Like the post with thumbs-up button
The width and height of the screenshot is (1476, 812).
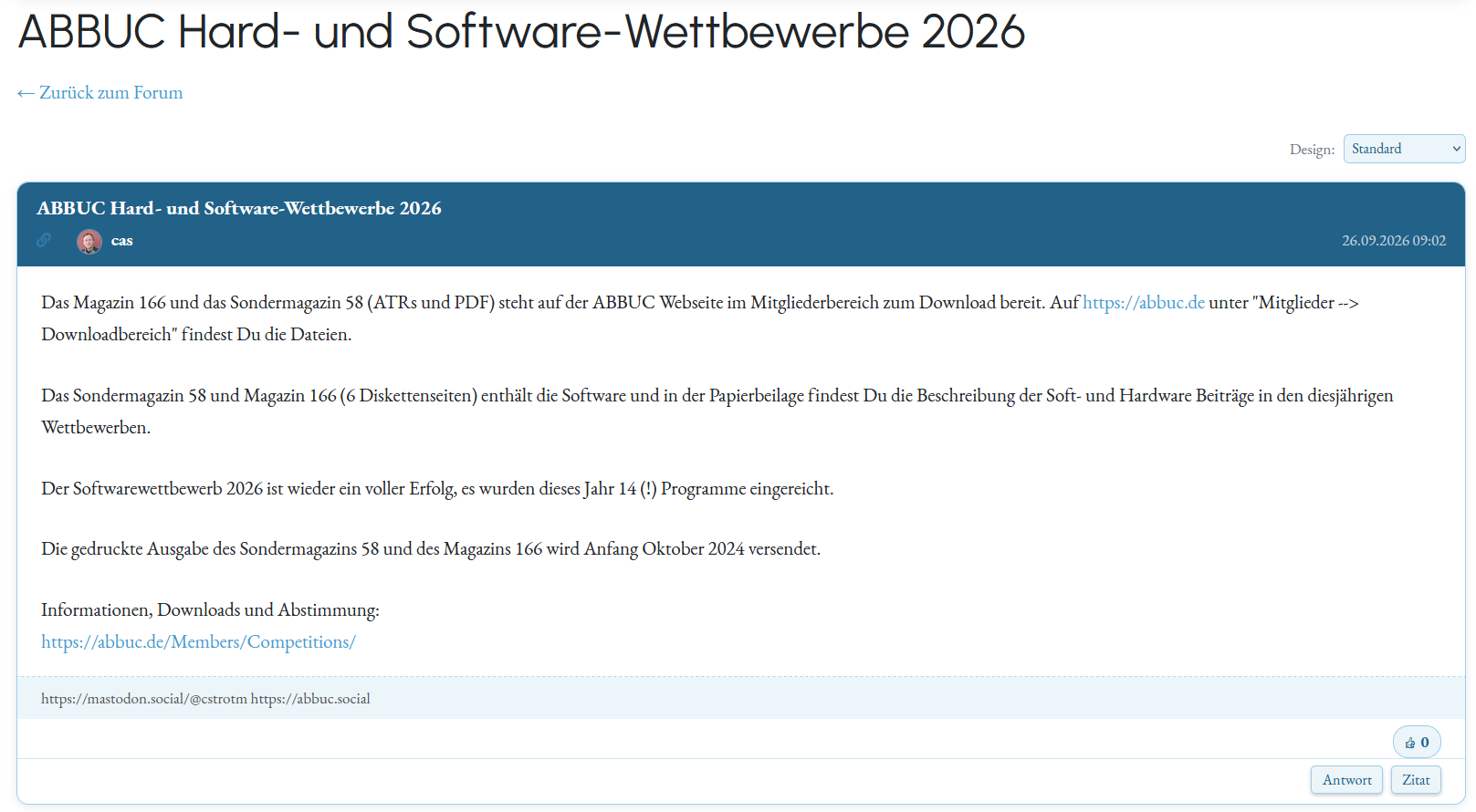pyautogui.click(x=1417, y=743)
